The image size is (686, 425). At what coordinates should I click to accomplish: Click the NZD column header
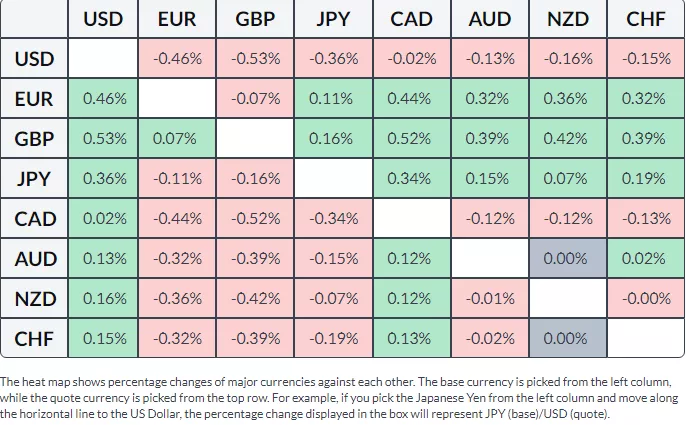point(567,19)
